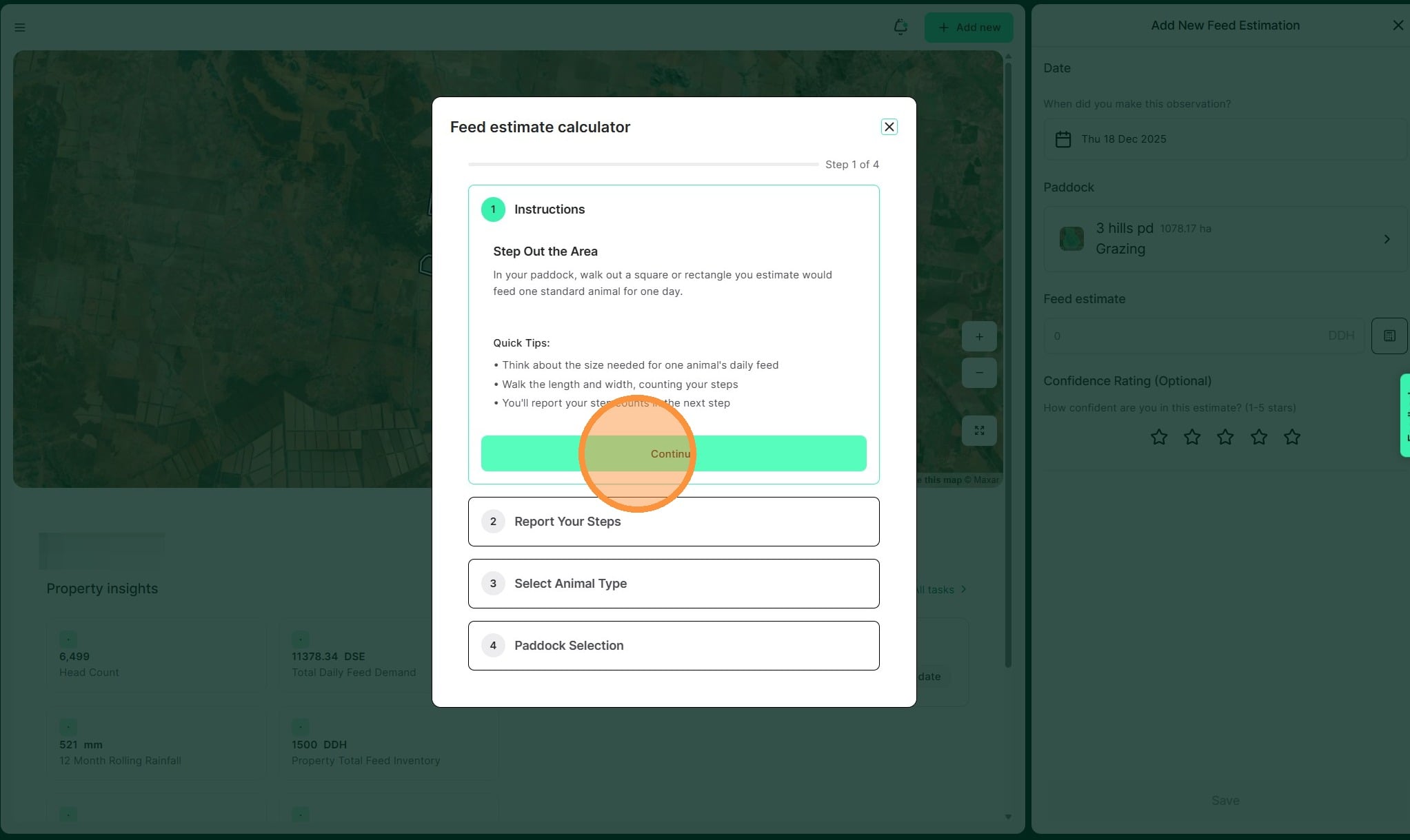Image resolution: width=1410 pixels, height=840 pixels.
Task: Click the step progress bar
Action: tap(643, 165)
